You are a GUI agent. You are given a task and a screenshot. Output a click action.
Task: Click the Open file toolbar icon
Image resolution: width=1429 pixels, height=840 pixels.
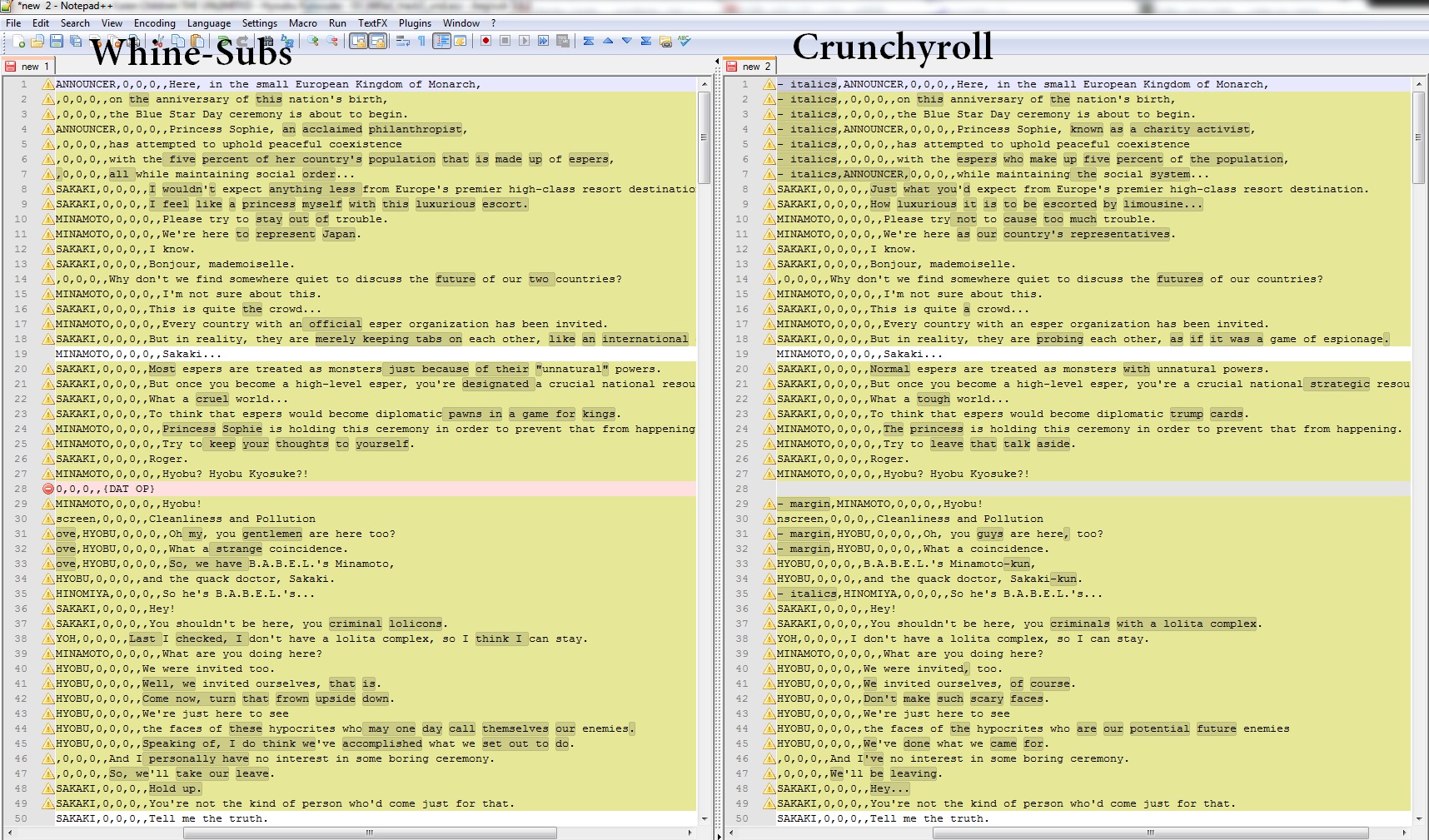point(37,41)
